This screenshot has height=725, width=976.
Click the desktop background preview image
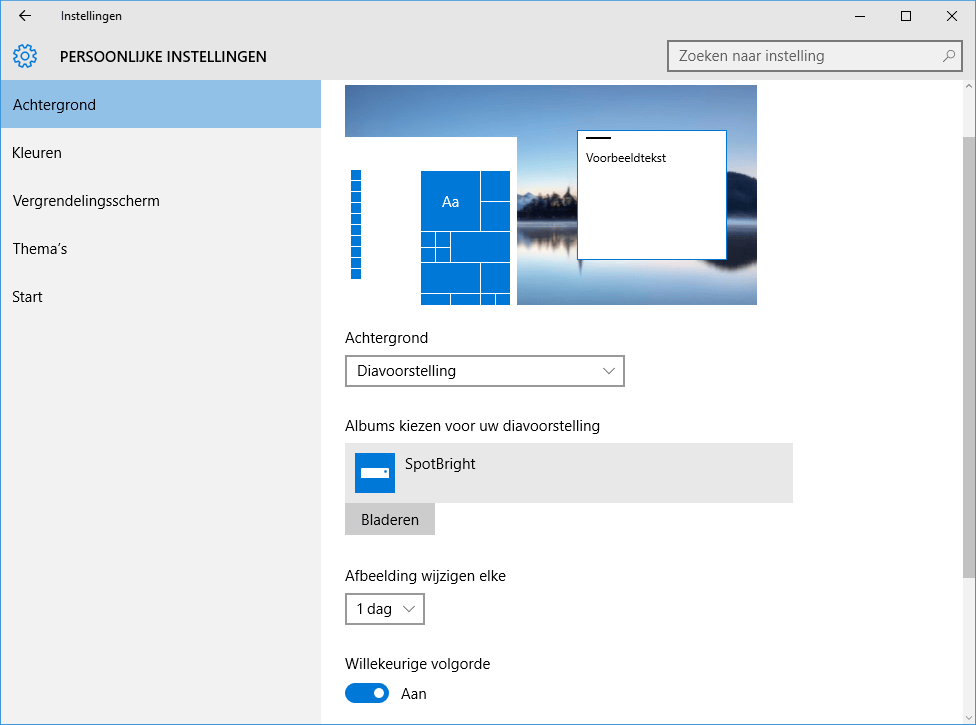pos(551,195)
